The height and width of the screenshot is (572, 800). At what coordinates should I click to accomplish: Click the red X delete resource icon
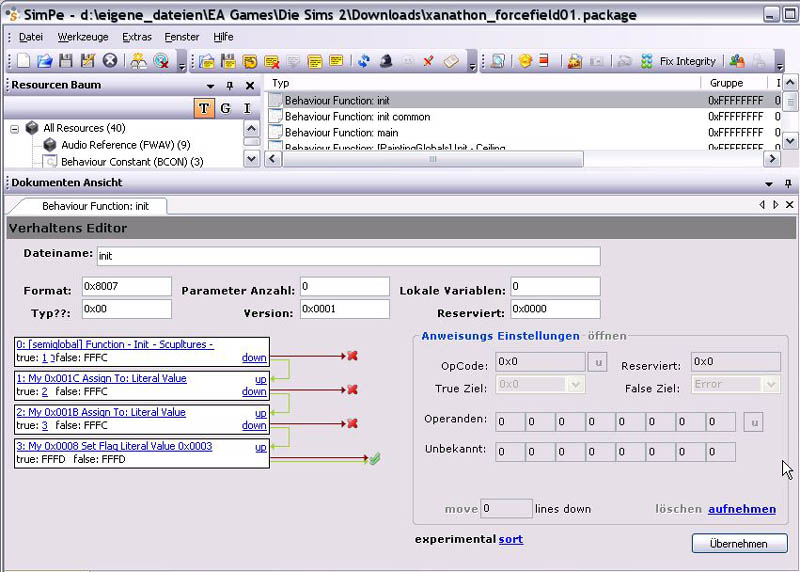[428, 61]
